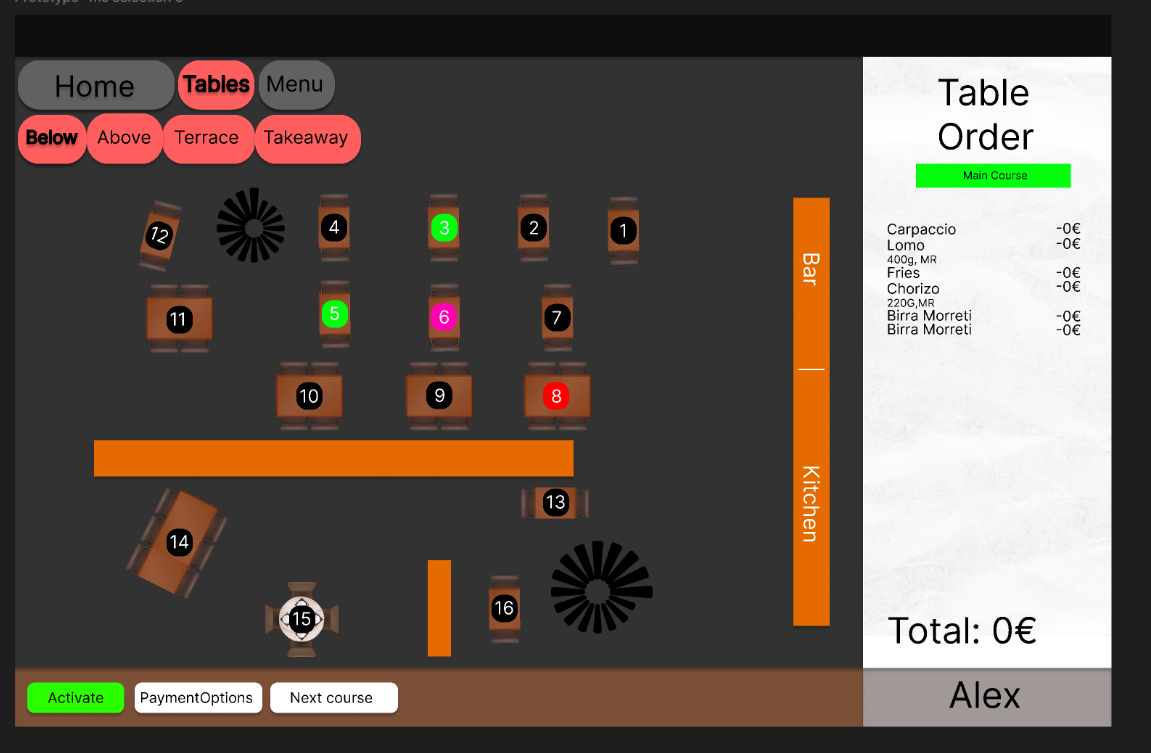This screenshot has height=753, width=1151.
Task: Go to the Home screen
Action: point(95,86)
